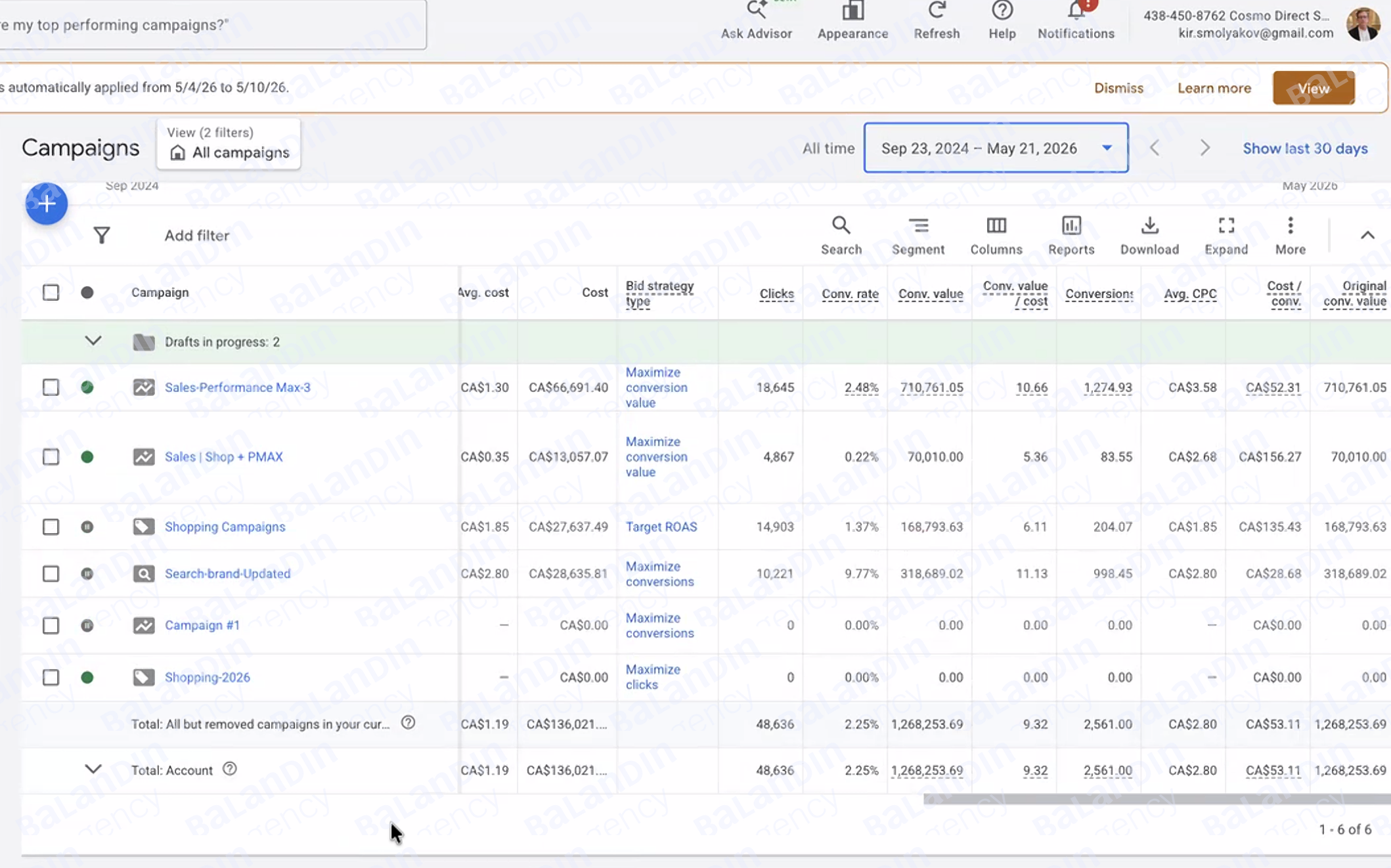Open the Segment tool

[x=917, y=235]
